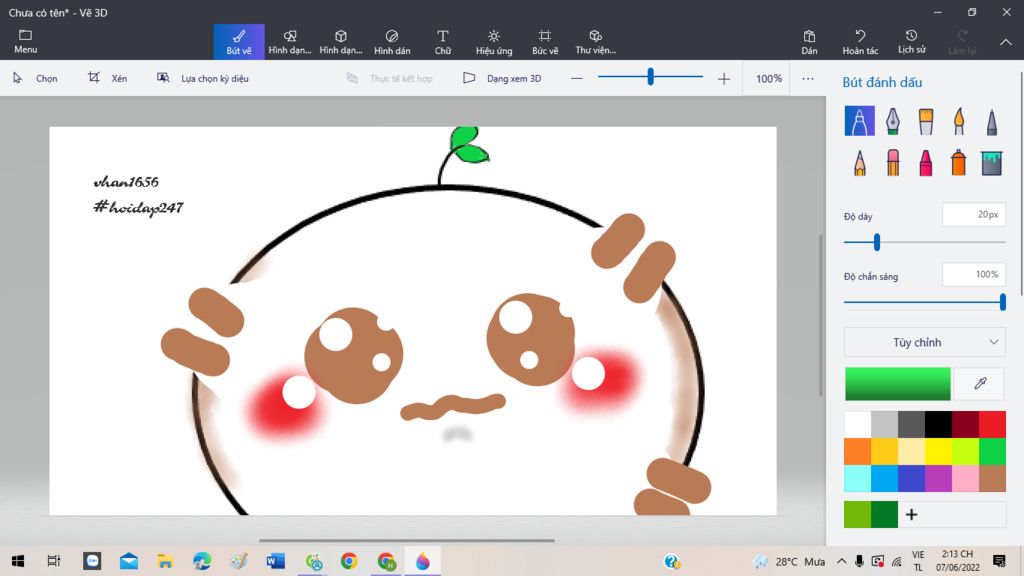Image resolution: width=1024 pixels, height=576 pixels.
Task: Choose the dark red color swatch
Action: 965,424
